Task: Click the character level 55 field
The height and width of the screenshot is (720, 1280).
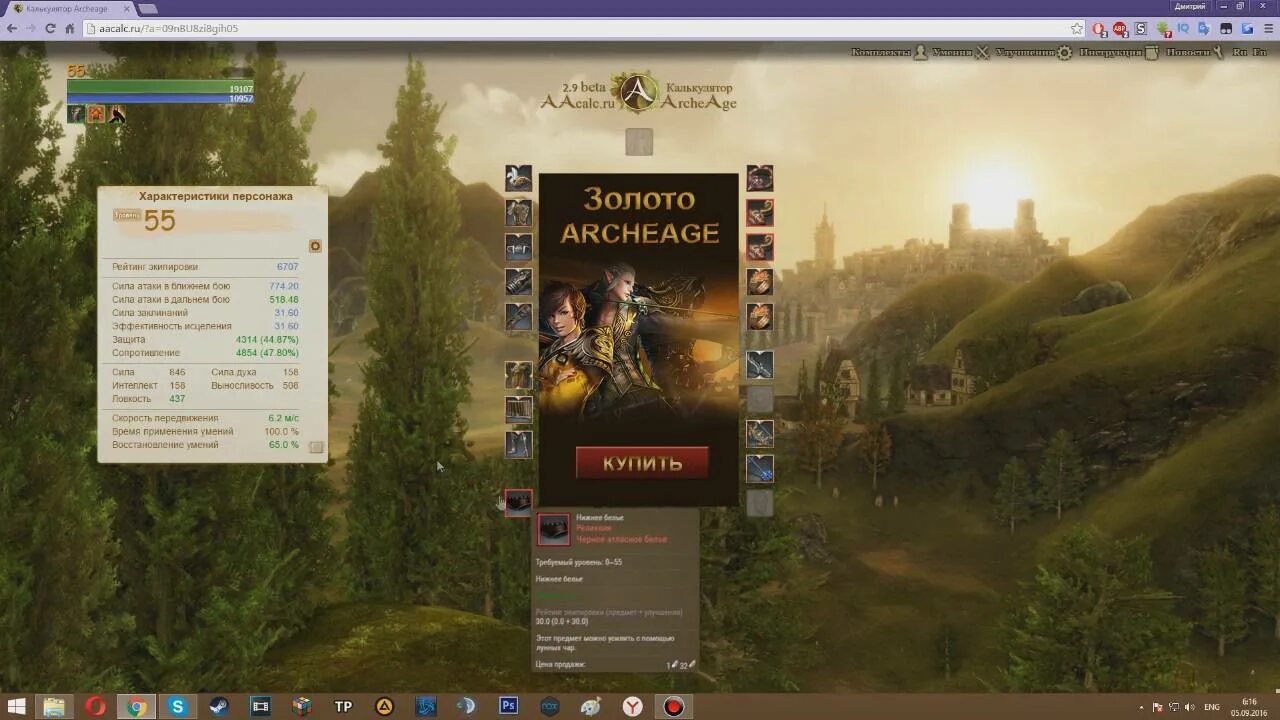Action: (x=160, y=221)
